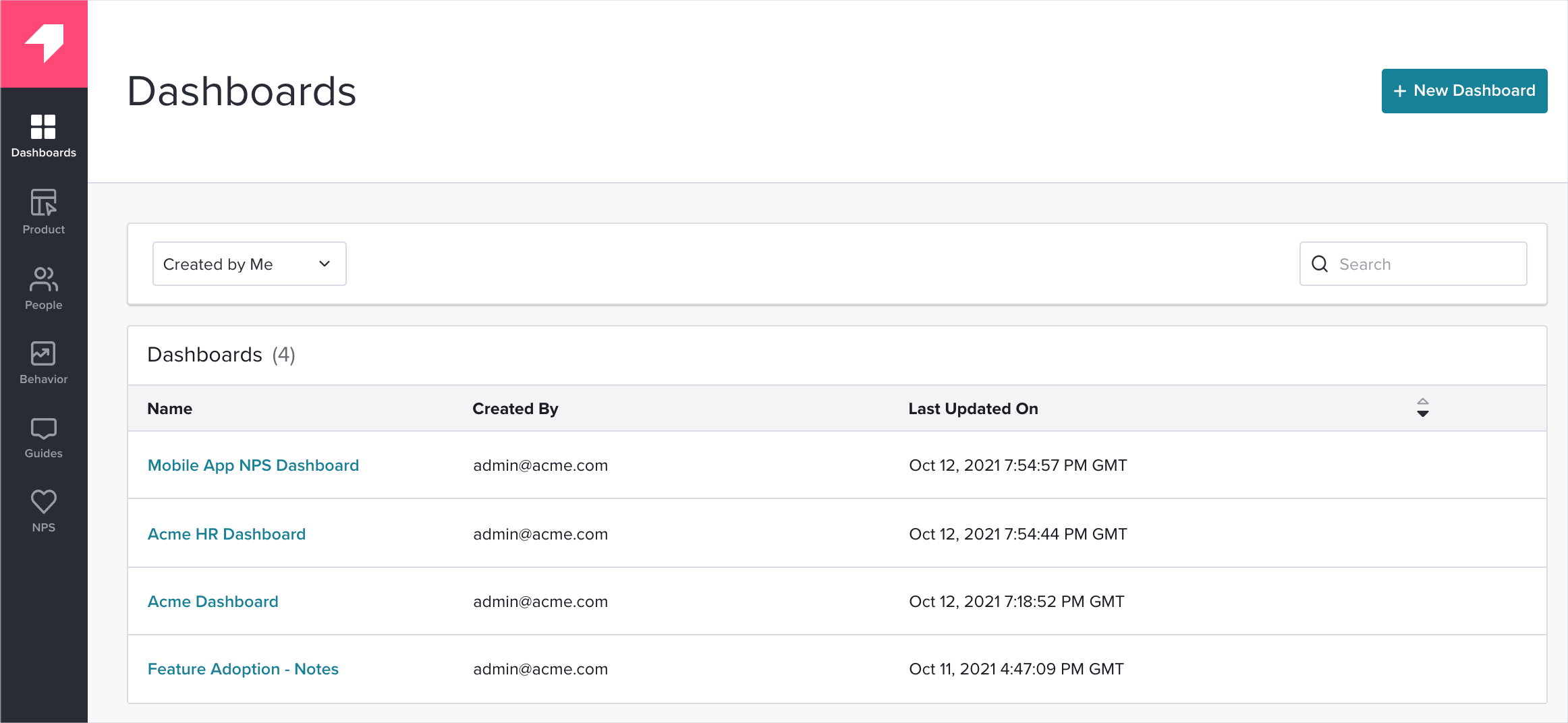This screenshot has width=1568, height=723.
Task: Click the date Oct 12, 2021 7:18:52 PM GMT
Action: pos(1017,602)
